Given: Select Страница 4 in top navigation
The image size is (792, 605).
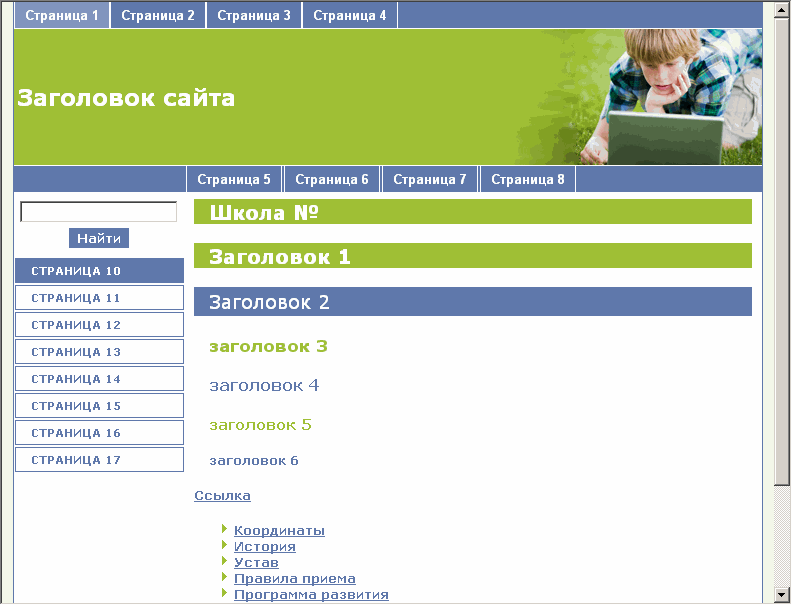Looking at the screenshot, I should [350, 15].
